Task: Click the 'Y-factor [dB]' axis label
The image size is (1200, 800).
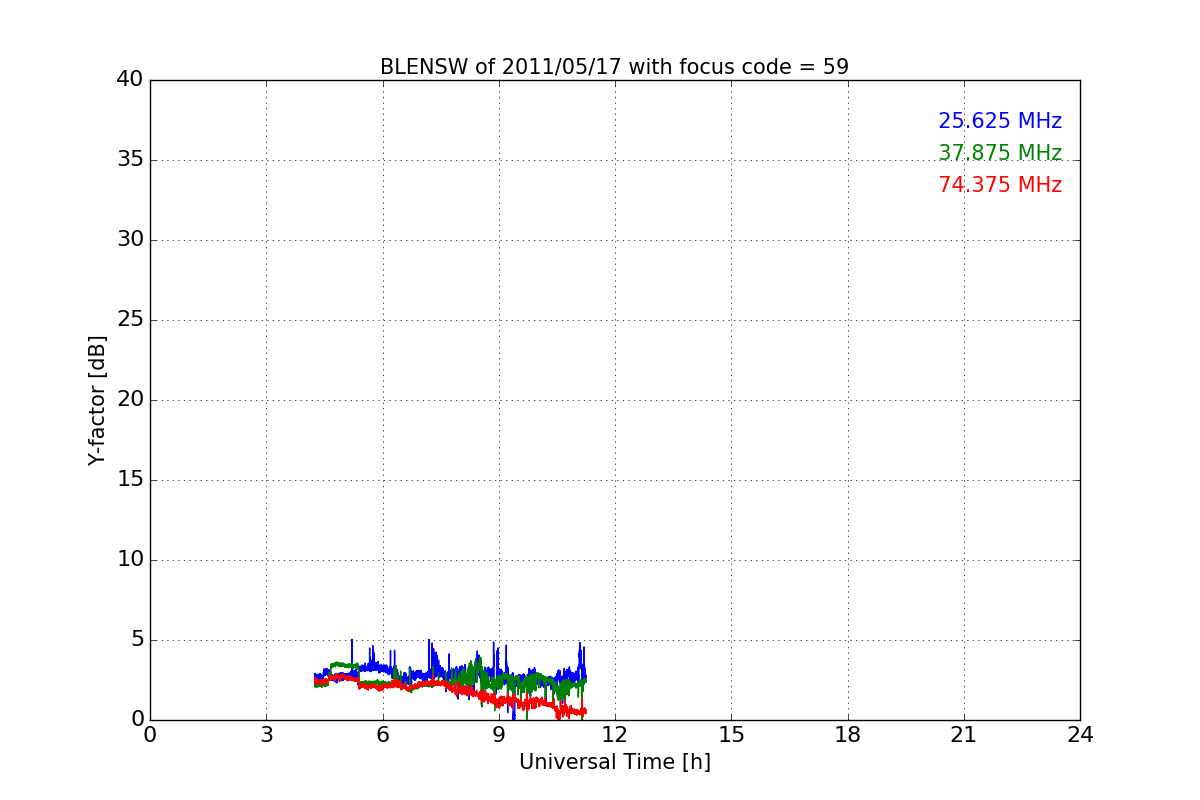Action: click(x=97, y=400)
